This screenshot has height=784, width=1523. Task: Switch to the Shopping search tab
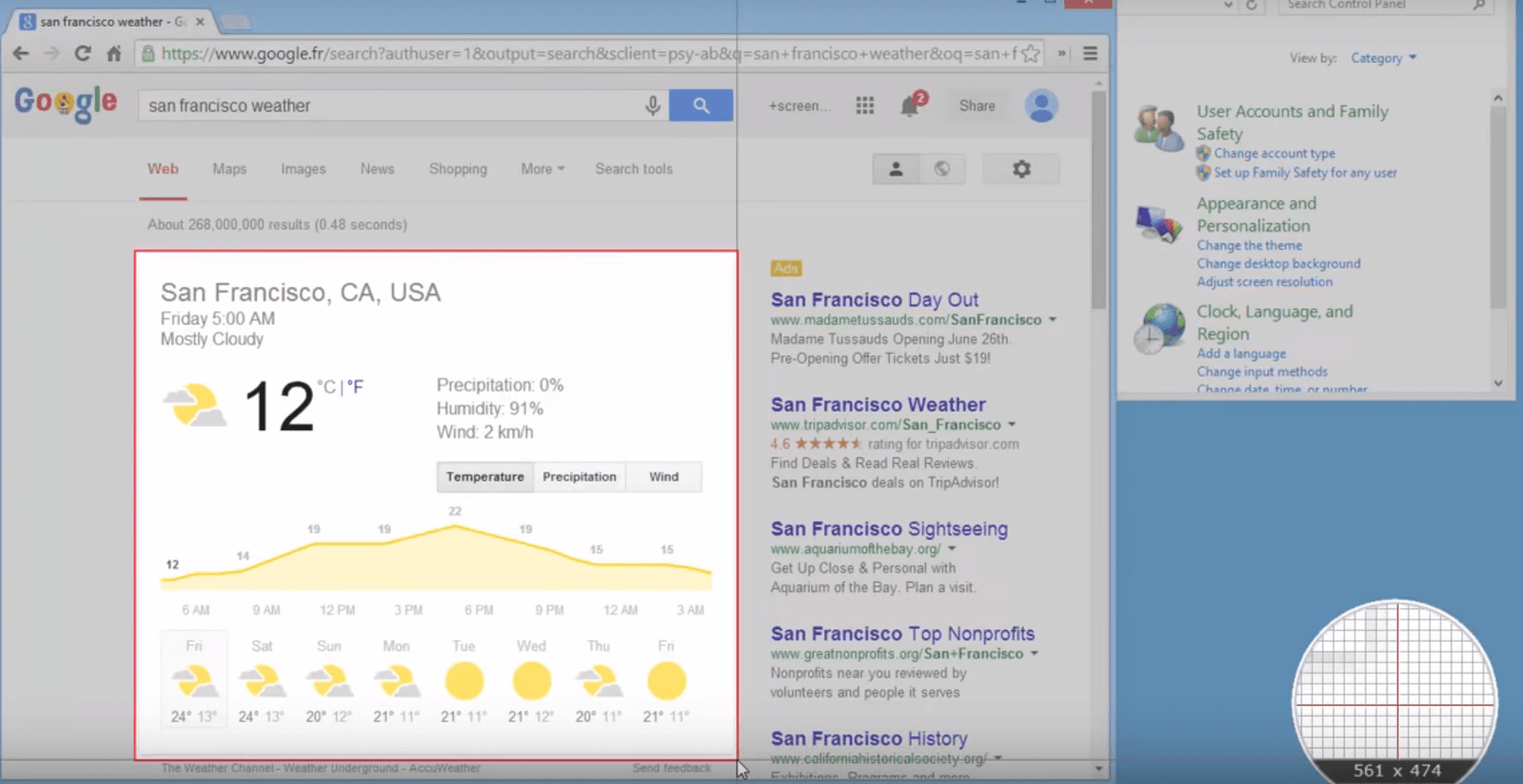pos(458,169)
